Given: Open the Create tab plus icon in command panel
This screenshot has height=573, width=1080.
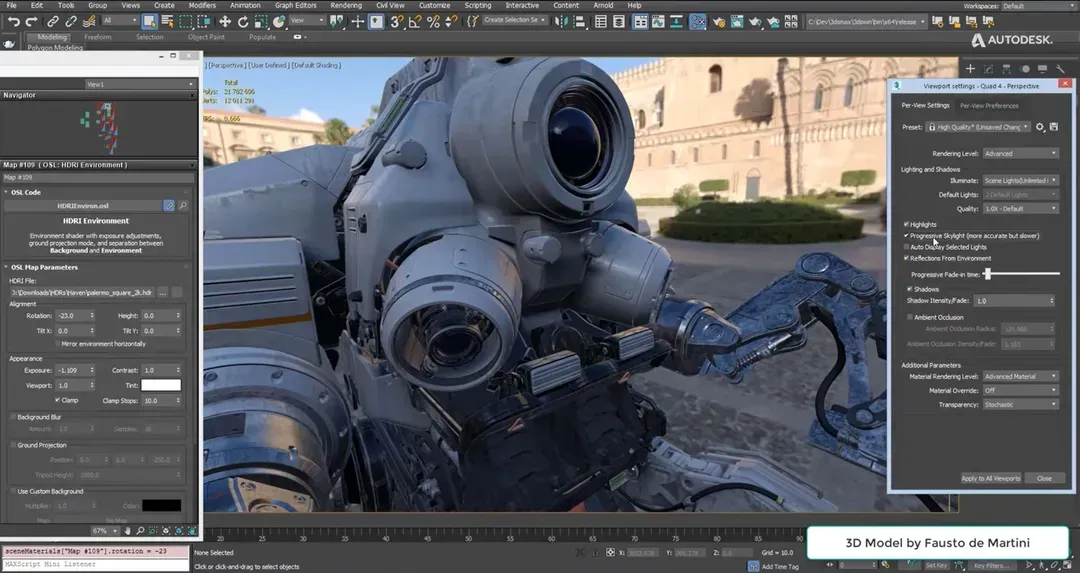Looking at the screenshot, I should coord(970,69).
